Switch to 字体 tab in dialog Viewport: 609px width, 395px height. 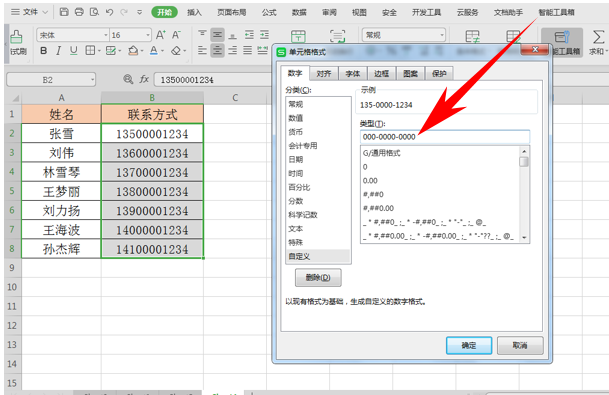353,73
